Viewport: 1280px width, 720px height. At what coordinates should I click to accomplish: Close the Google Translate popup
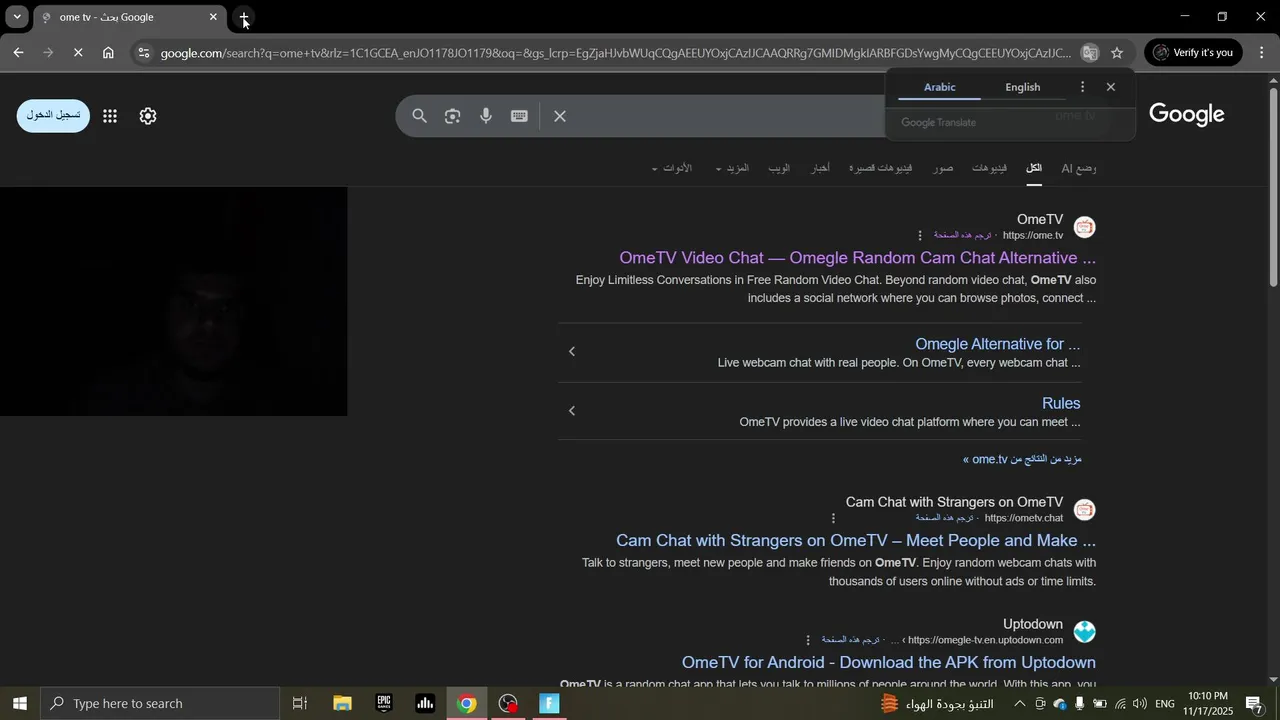(x=1110, y=87)
